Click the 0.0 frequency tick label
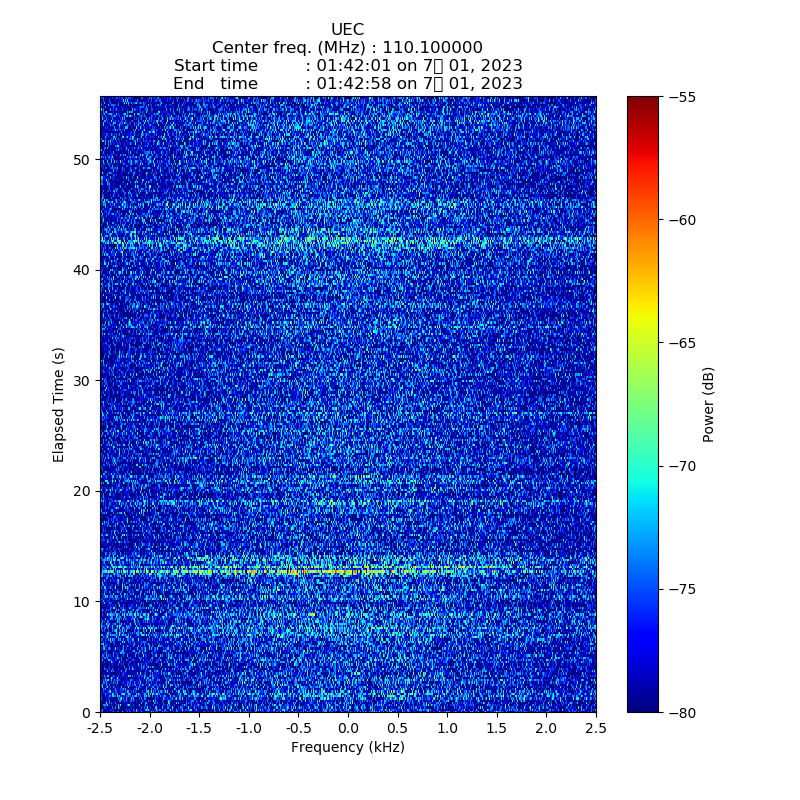 click(x=348, y=728)
